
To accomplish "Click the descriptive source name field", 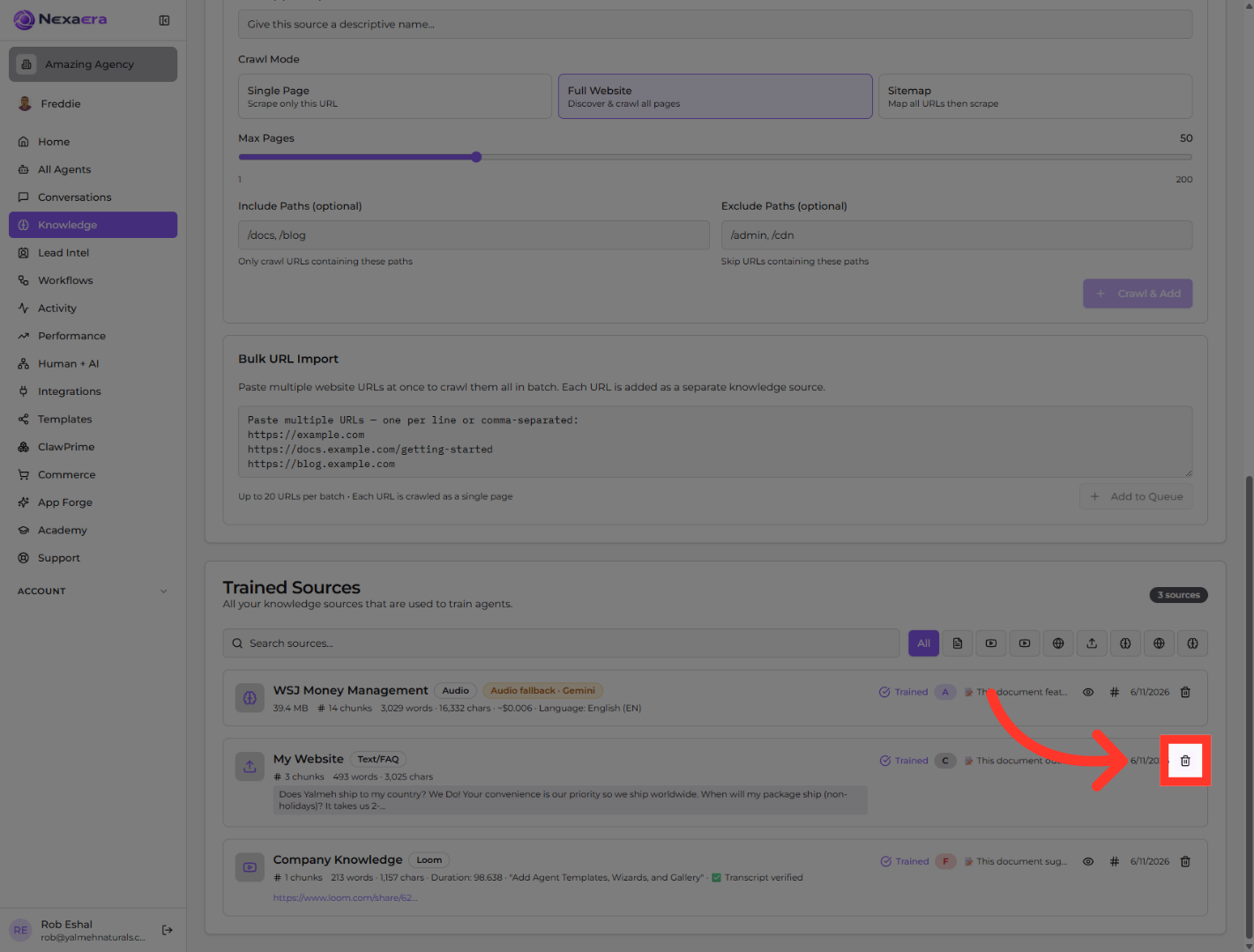I will pos(715,25).
